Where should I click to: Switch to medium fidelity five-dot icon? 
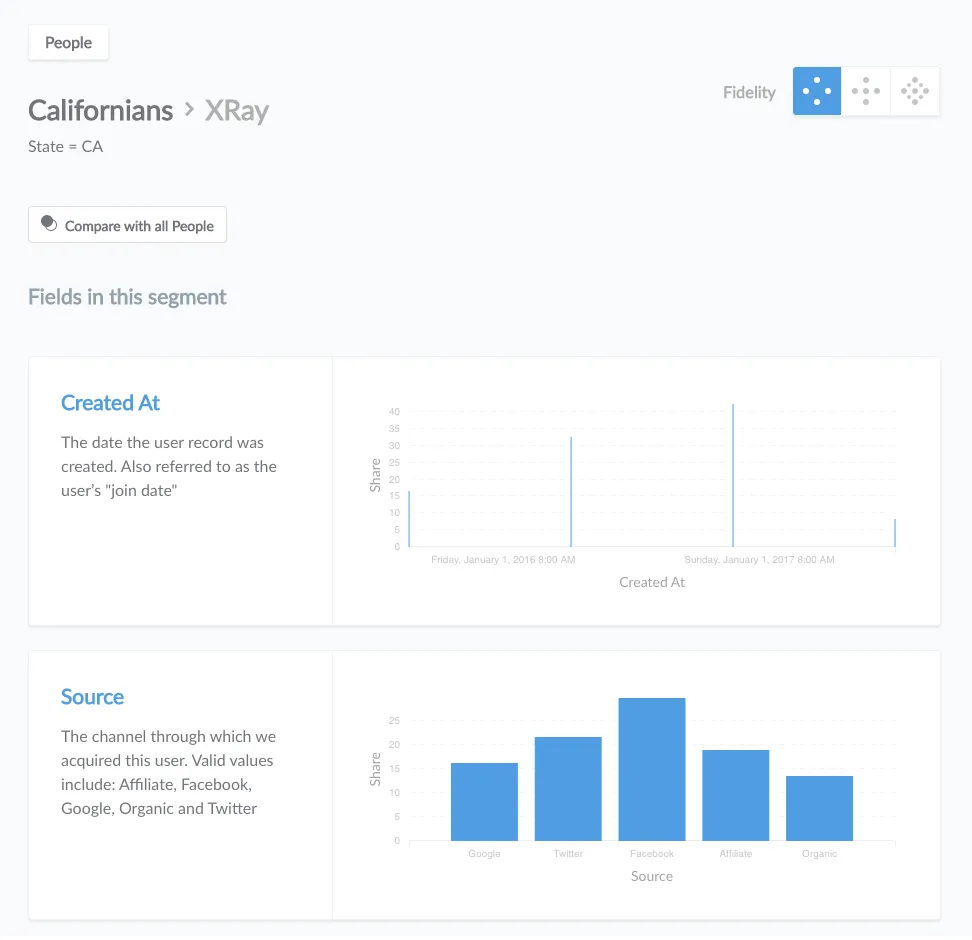[x=865, y=91]
